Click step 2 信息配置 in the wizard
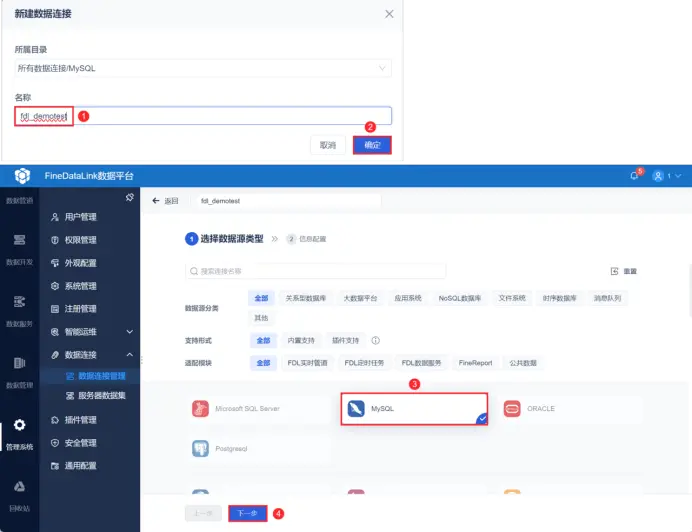Viewport: 692px width, 532px height. click(306, 239)
